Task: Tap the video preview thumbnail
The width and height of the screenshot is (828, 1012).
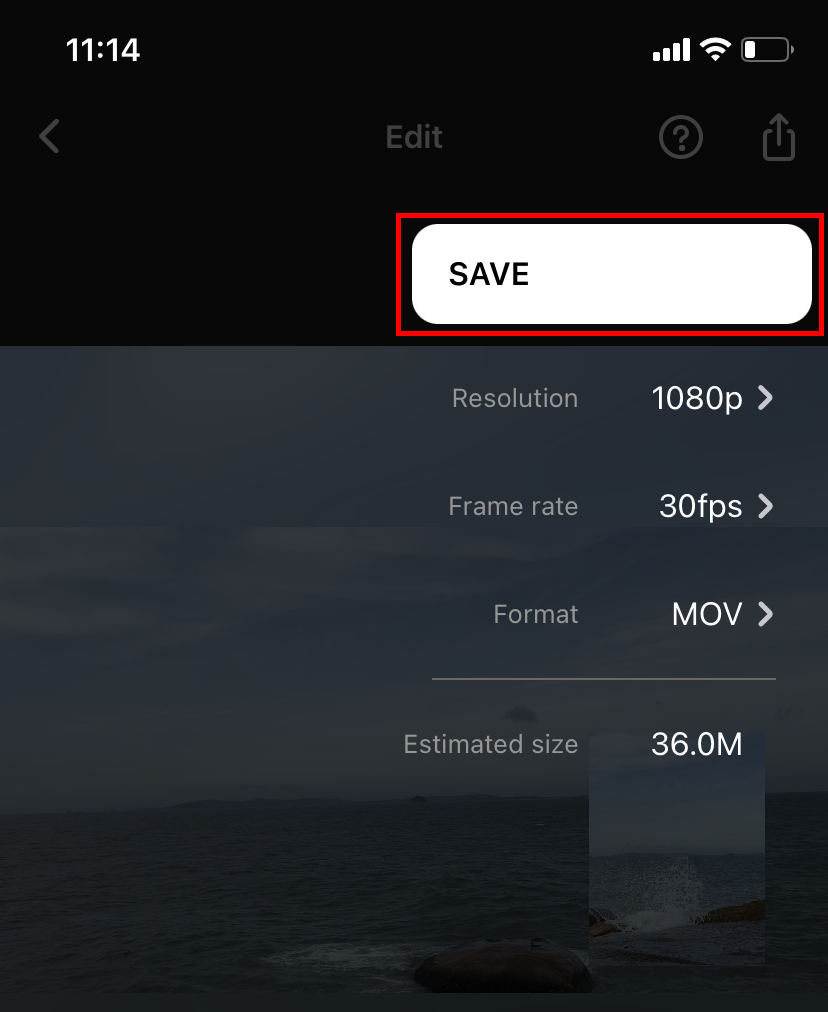Action: coord(677,850)
